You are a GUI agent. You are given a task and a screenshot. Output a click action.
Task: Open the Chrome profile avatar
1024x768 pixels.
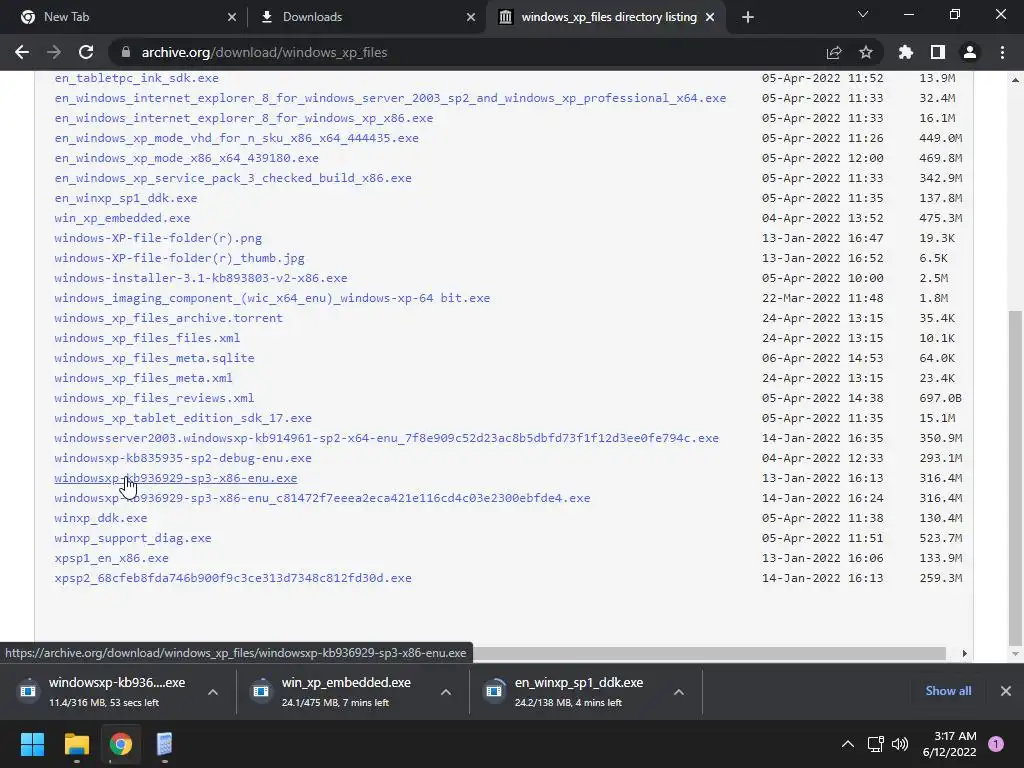(970, 52)
